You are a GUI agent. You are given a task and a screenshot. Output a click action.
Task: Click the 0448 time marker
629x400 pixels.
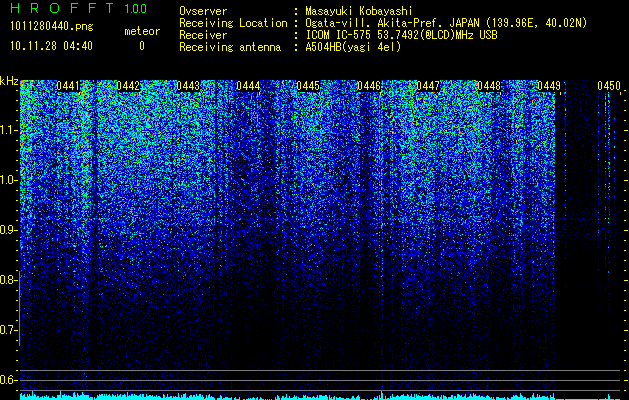click(x=489, y=86)
